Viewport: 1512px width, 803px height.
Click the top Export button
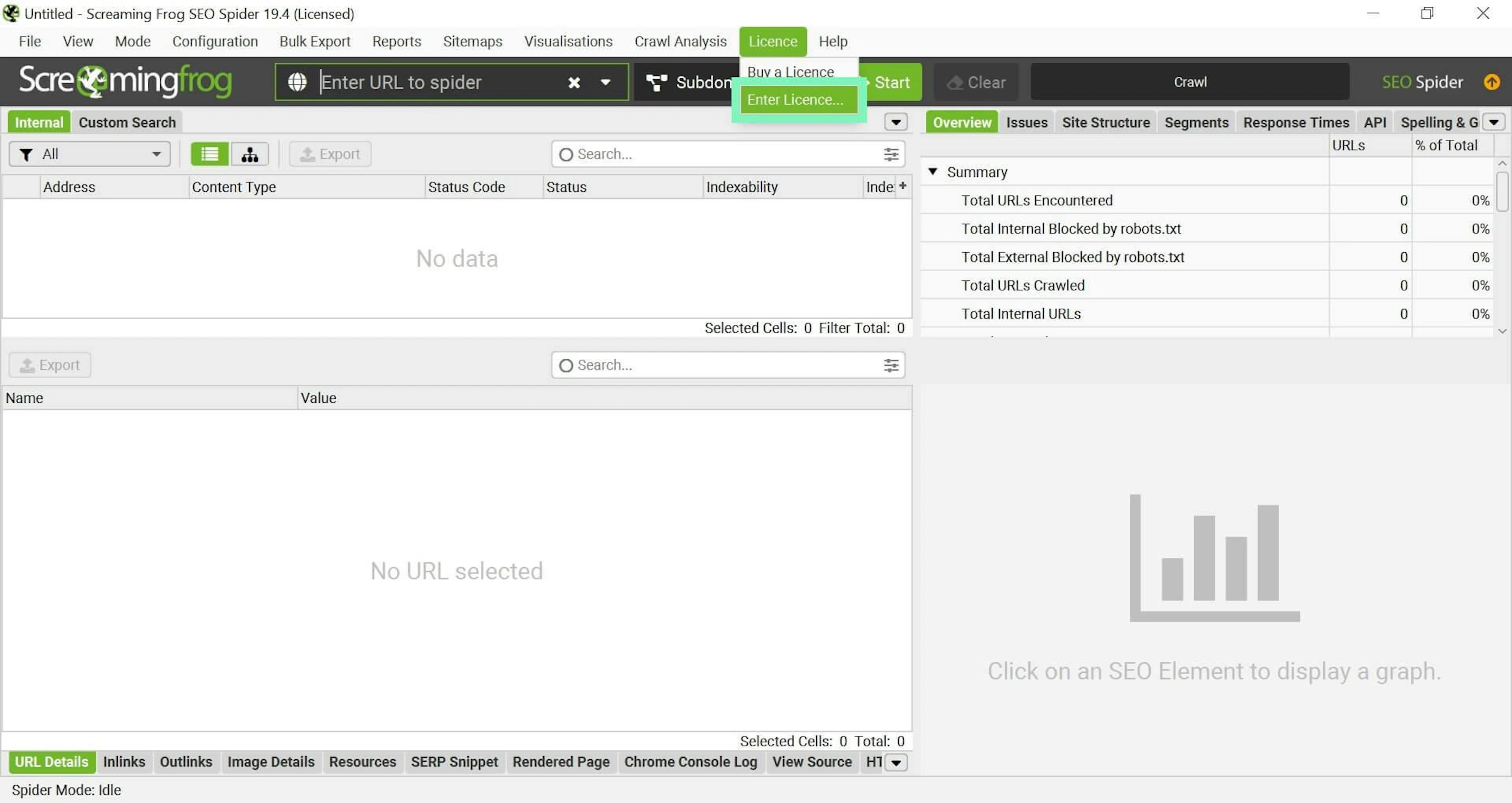point(330,154)
